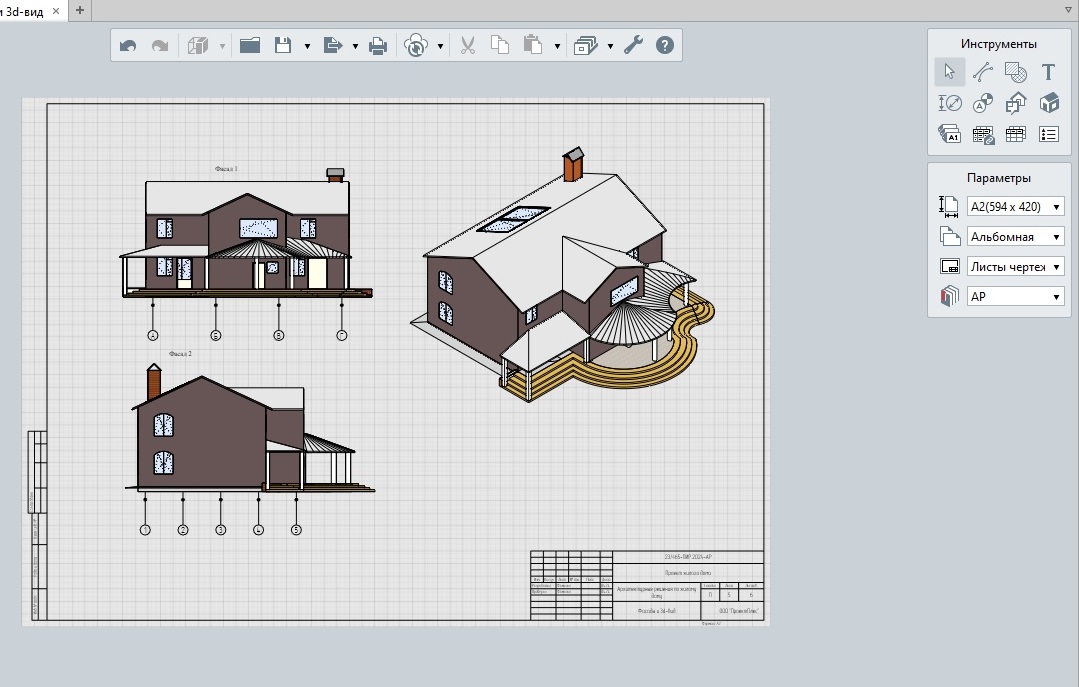Expand the Альбомная orientation dropdown

1016,237
